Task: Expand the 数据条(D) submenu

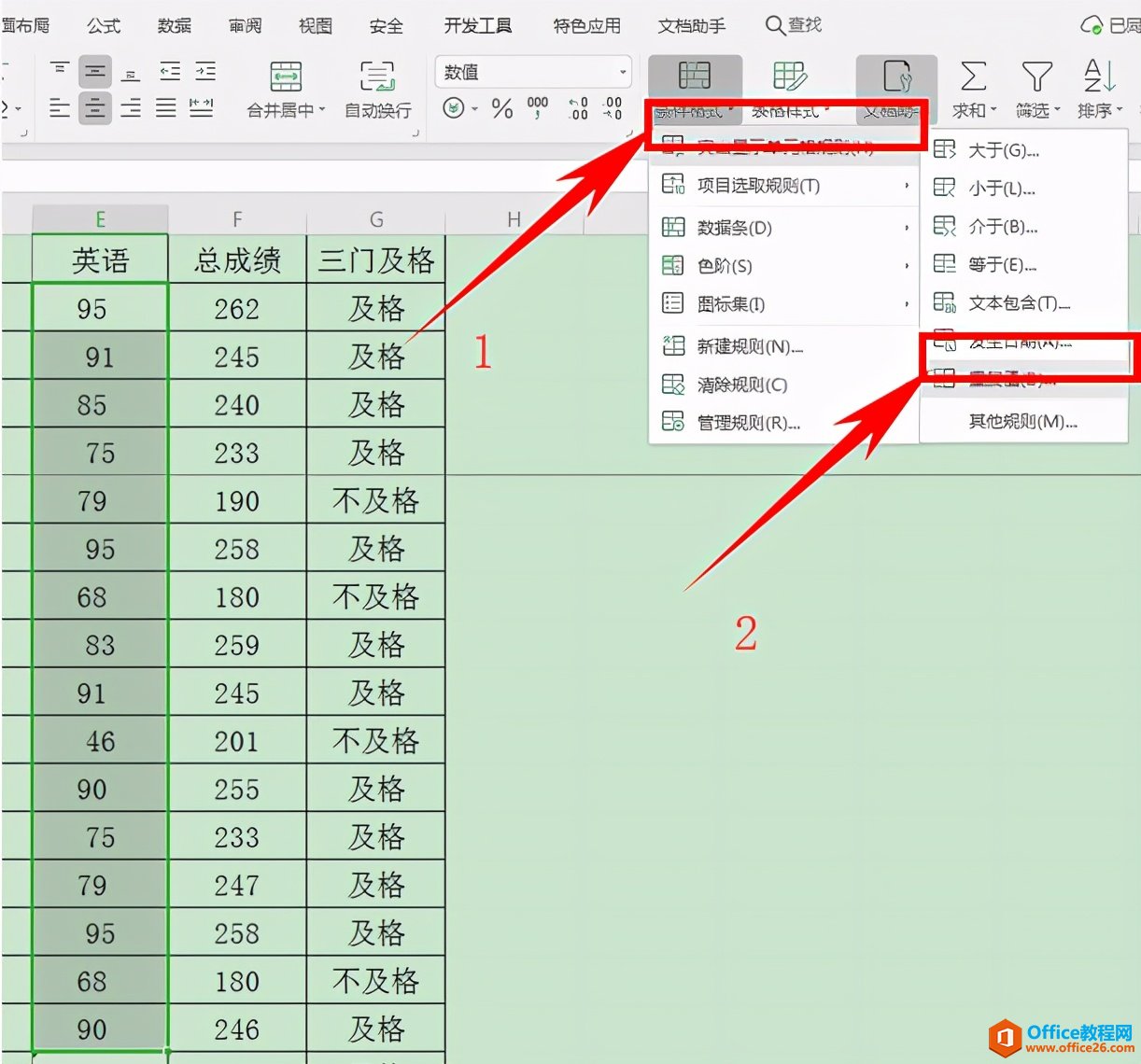Action: point(784,227)
